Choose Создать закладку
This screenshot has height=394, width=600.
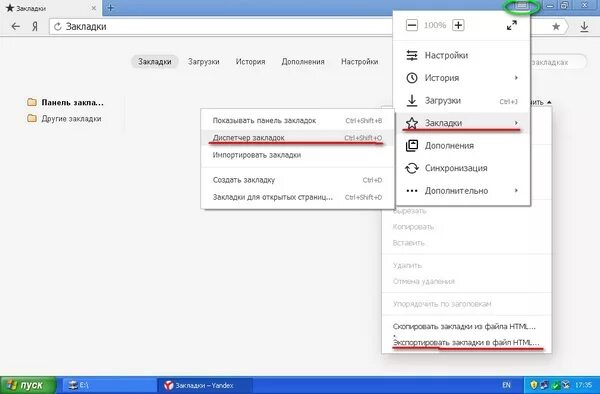click(297, 180)
